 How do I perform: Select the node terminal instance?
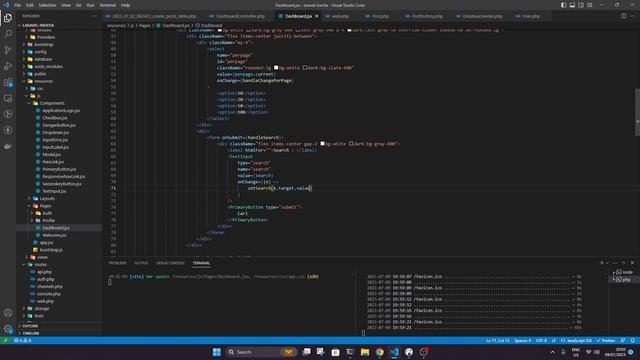[624, 272]
